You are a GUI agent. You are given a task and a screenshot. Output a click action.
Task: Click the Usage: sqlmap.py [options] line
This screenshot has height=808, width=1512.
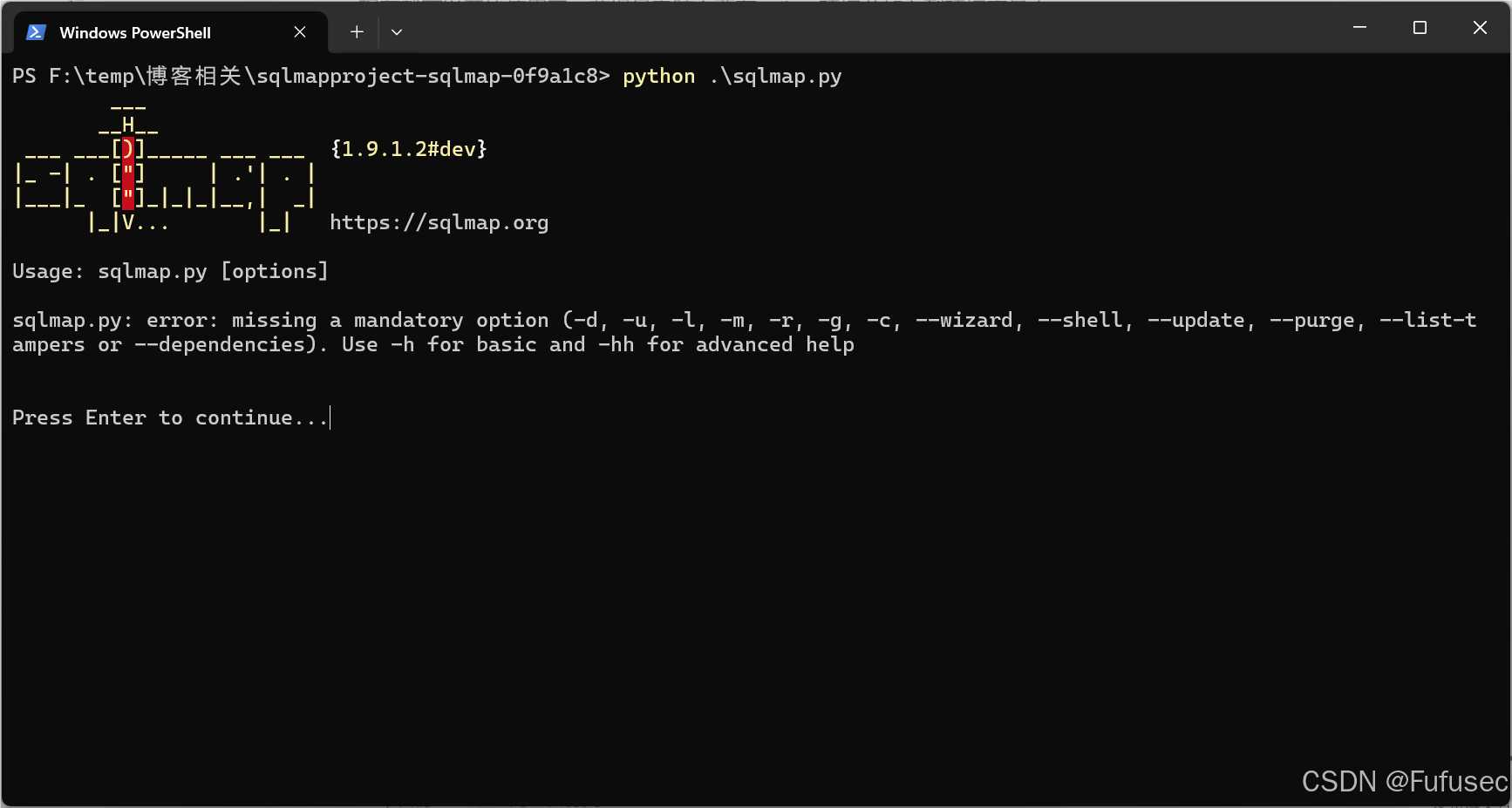(x=170, y=271)
